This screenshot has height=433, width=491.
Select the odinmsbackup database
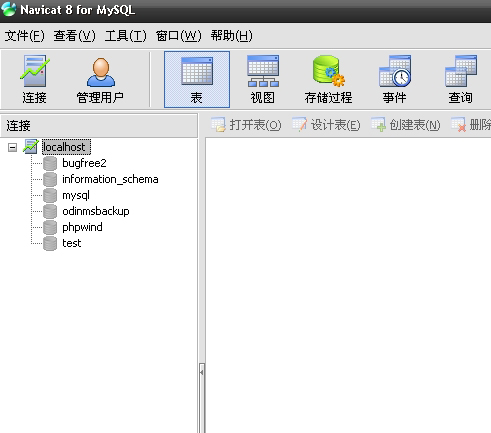[x=96, y=211]
